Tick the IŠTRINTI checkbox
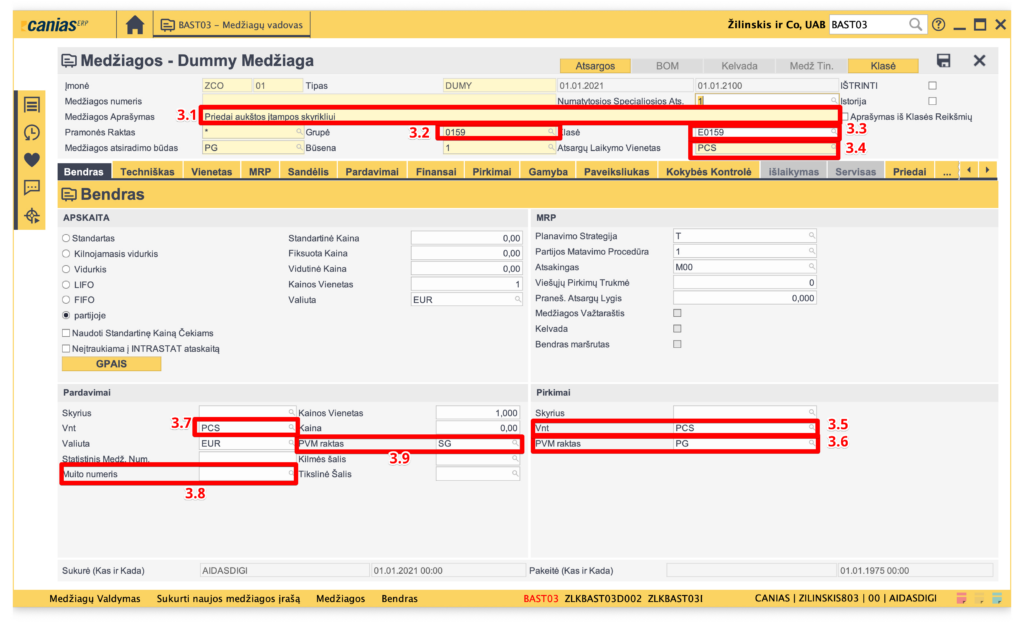Screen dimensions: 1024x622 click(933, 86)
